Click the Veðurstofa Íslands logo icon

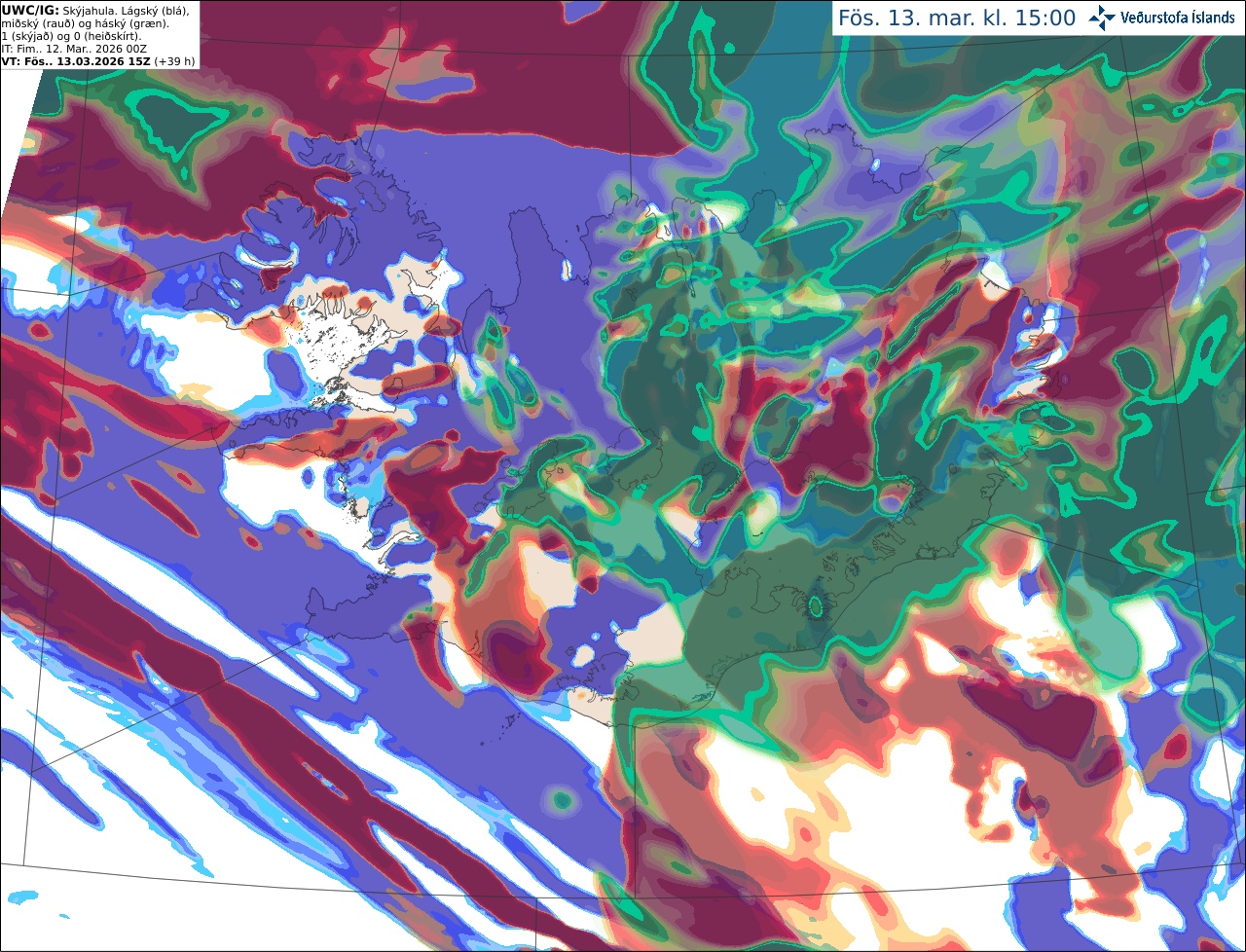(1102, 18)
